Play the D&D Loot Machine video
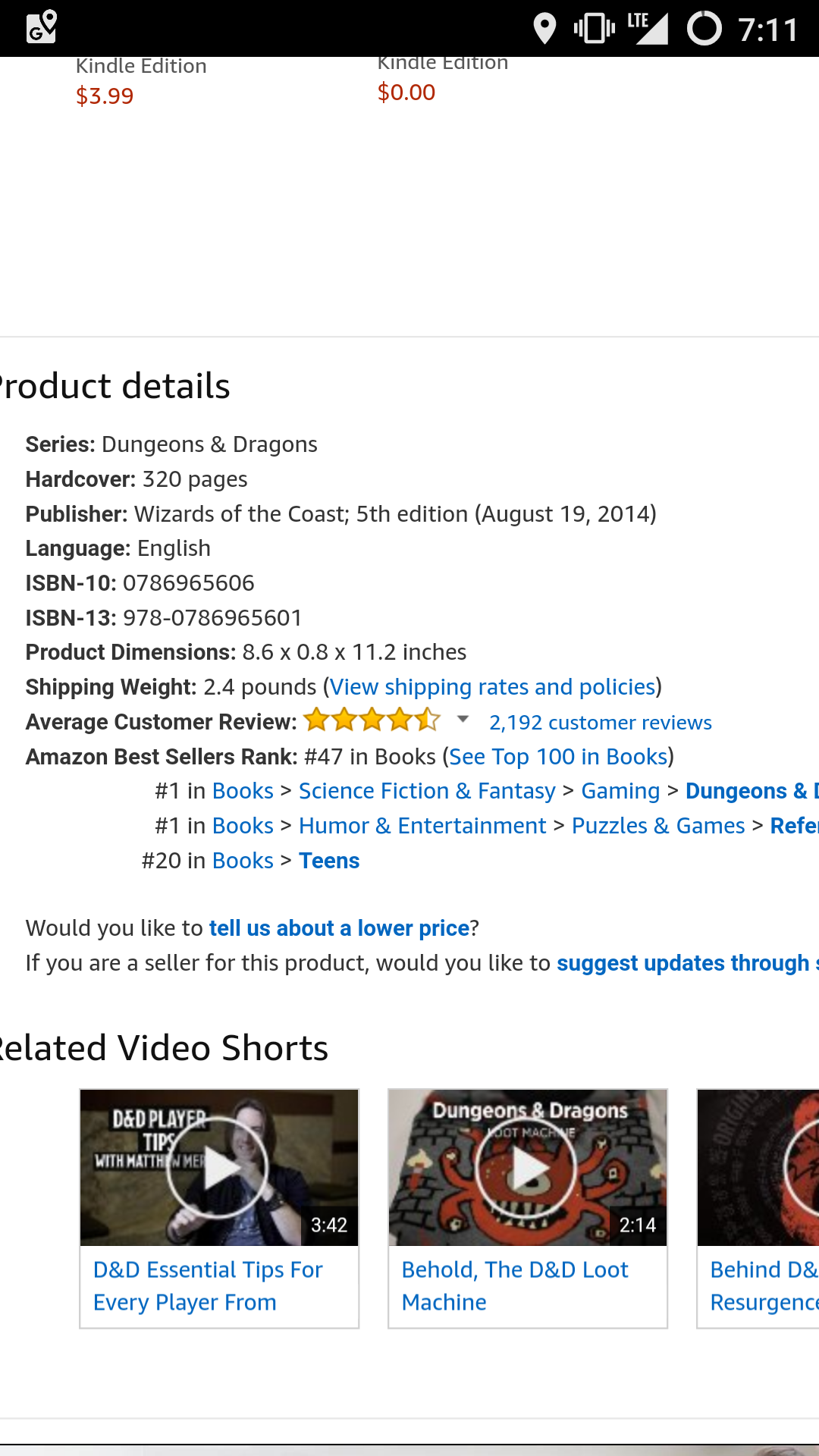Image resolution: width=819 pixels, height=1456 pixels. click(527, 1168)
